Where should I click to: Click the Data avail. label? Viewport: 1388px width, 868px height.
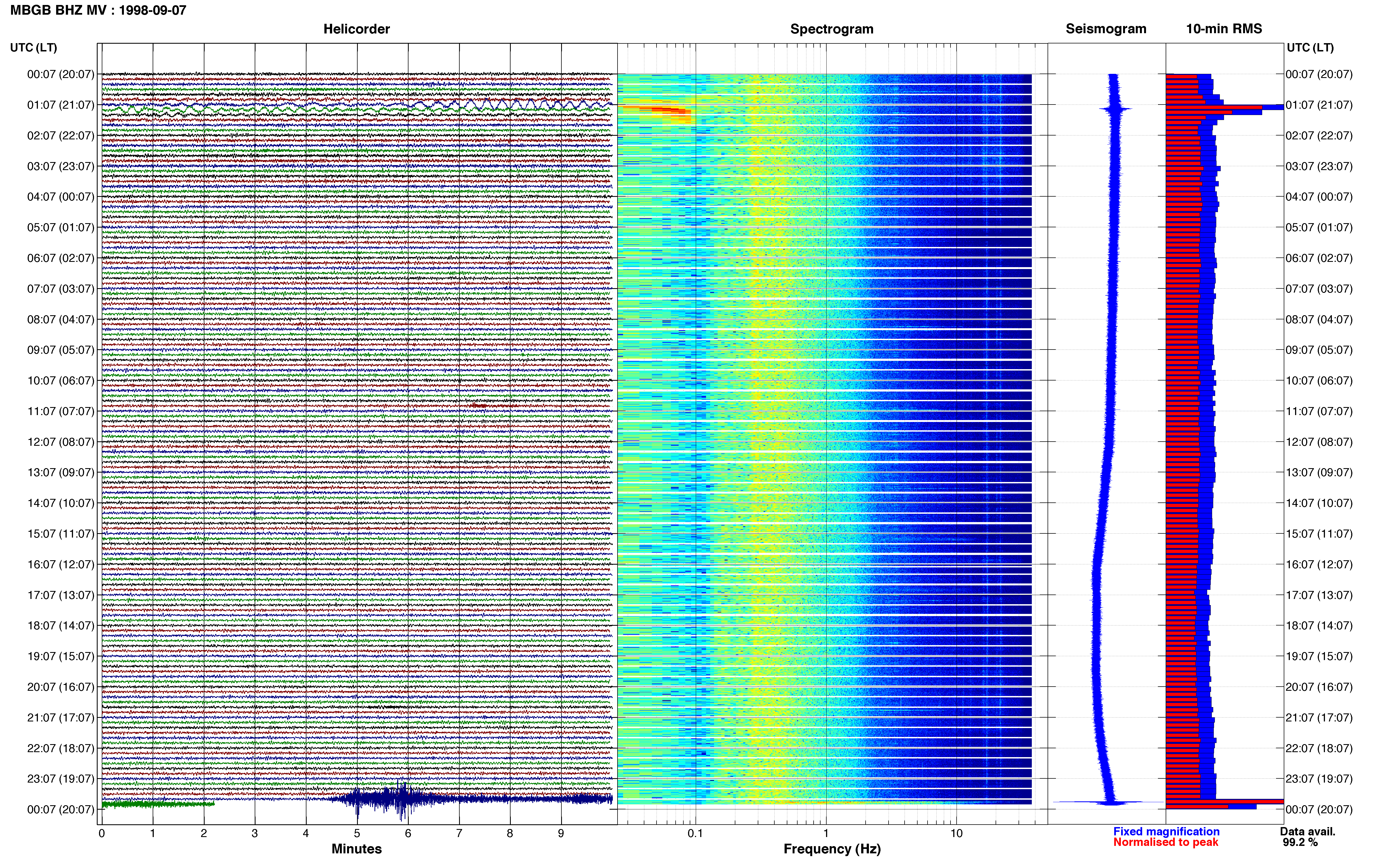tap(1308, 831)
